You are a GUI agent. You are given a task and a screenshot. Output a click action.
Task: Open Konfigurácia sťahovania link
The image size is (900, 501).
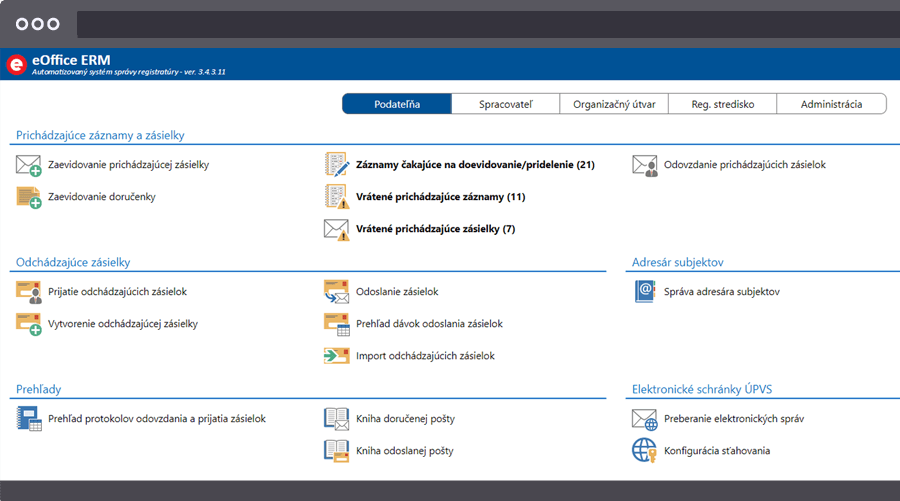click(717, 451)
